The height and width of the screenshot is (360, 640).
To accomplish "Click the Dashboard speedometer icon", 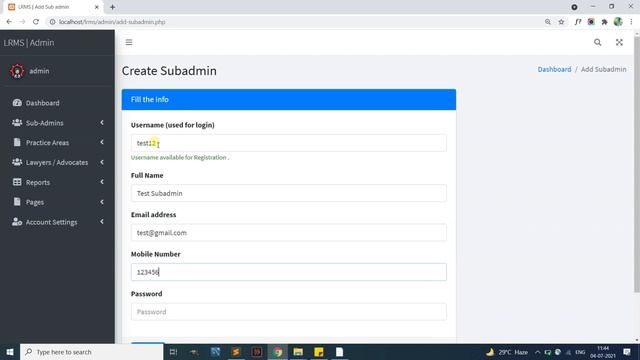I will click(x=17, y=102).
